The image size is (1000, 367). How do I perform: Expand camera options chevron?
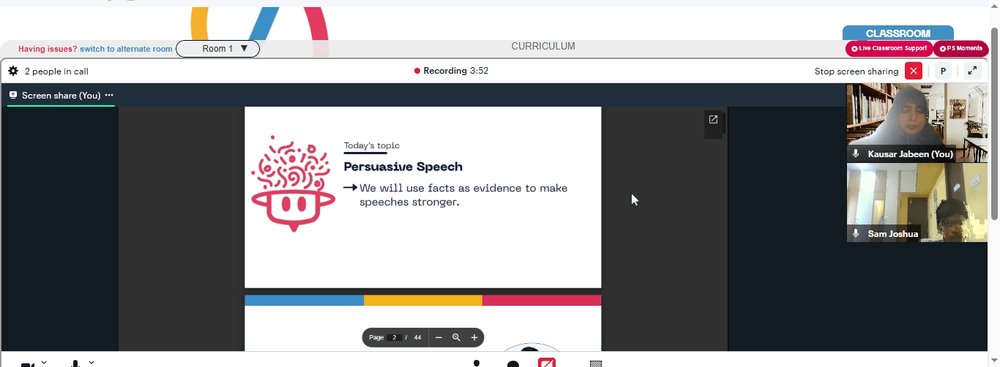pos(44,363)
